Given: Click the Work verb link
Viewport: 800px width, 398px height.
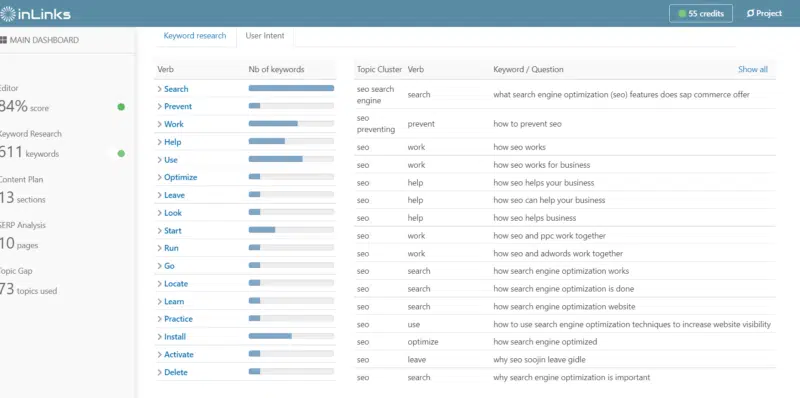Looking at the screenshot, I should coord(174,125).
